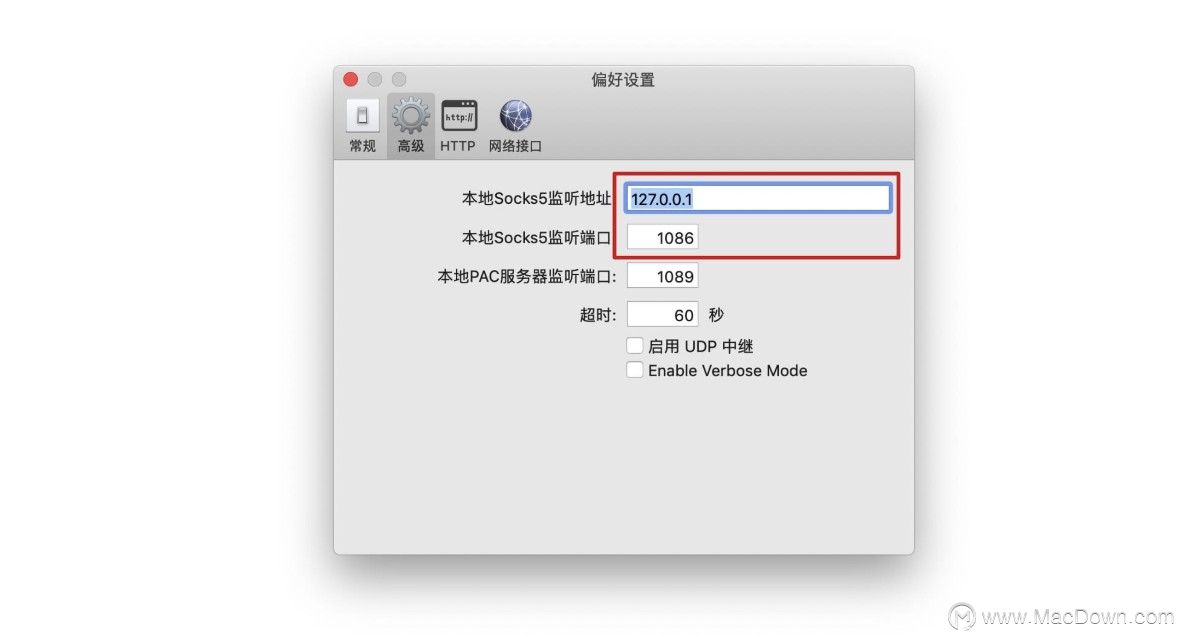
Task: Click the 偏好设置 window title bar
Action: pyautogui.click(x=624, y=79)
